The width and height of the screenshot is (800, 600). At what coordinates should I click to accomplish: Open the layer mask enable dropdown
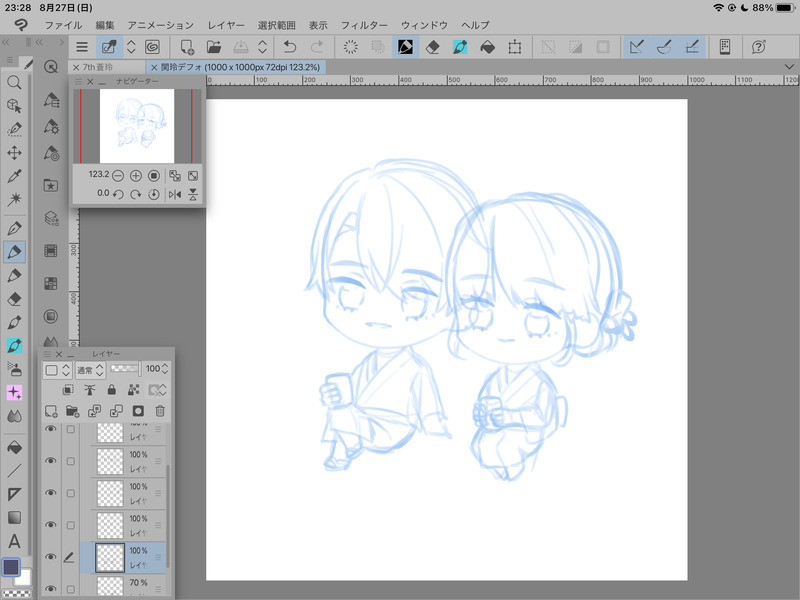click(158, 390)
